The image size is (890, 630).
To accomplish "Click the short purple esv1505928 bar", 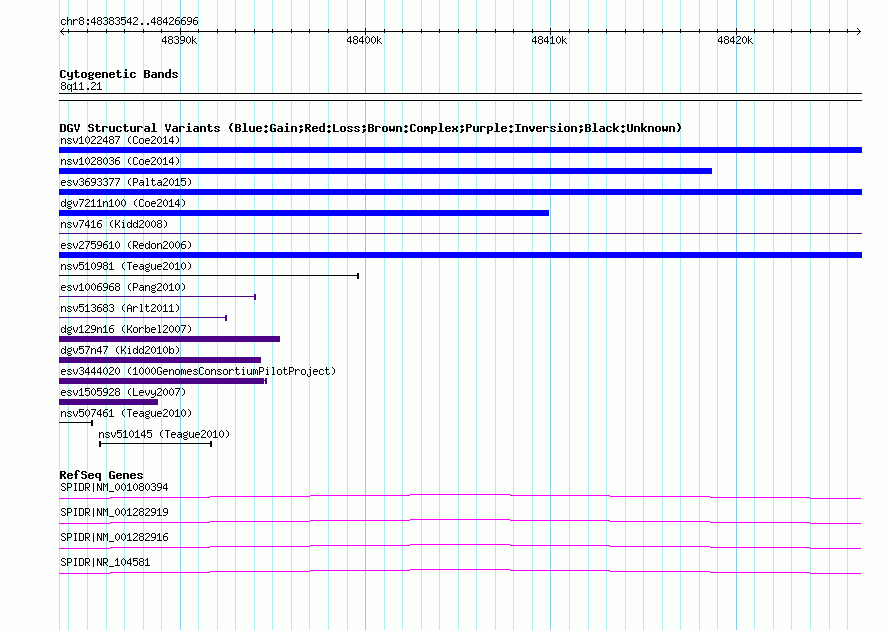I will pyautogui.click(x=108, y=402).
